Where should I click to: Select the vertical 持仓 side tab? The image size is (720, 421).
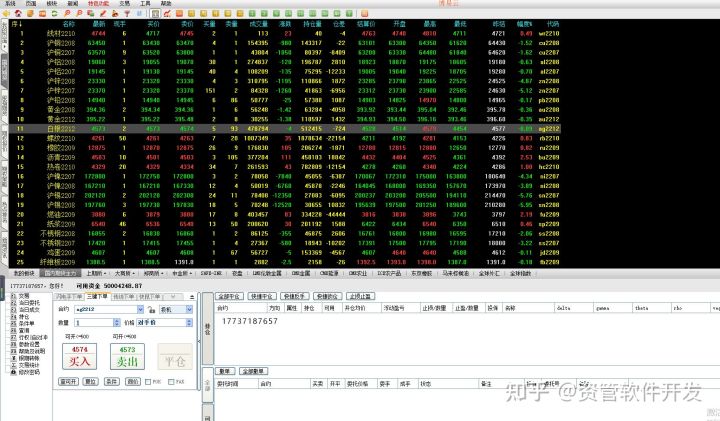tap(208, 328)
